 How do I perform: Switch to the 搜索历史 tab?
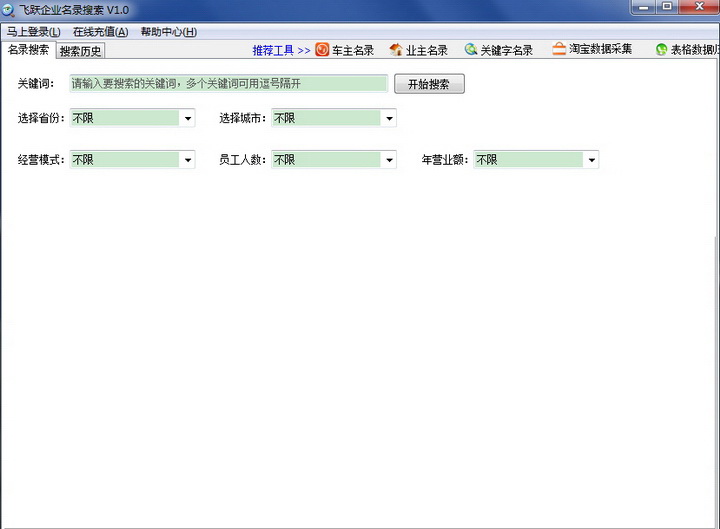(80, 51)
